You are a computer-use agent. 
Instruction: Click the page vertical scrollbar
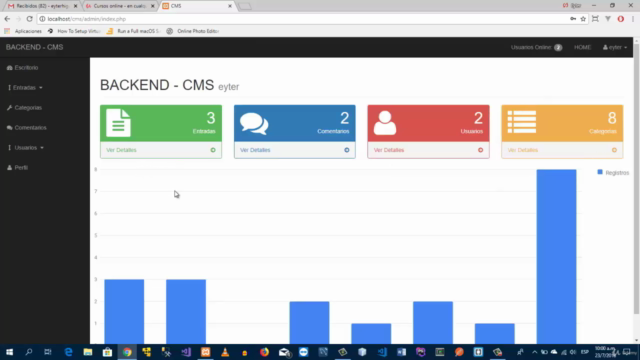pos(637,180)
